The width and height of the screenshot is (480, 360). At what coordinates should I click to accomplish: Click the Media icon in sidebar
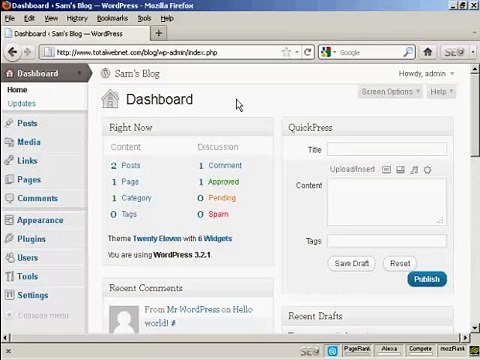coord(9,142)
